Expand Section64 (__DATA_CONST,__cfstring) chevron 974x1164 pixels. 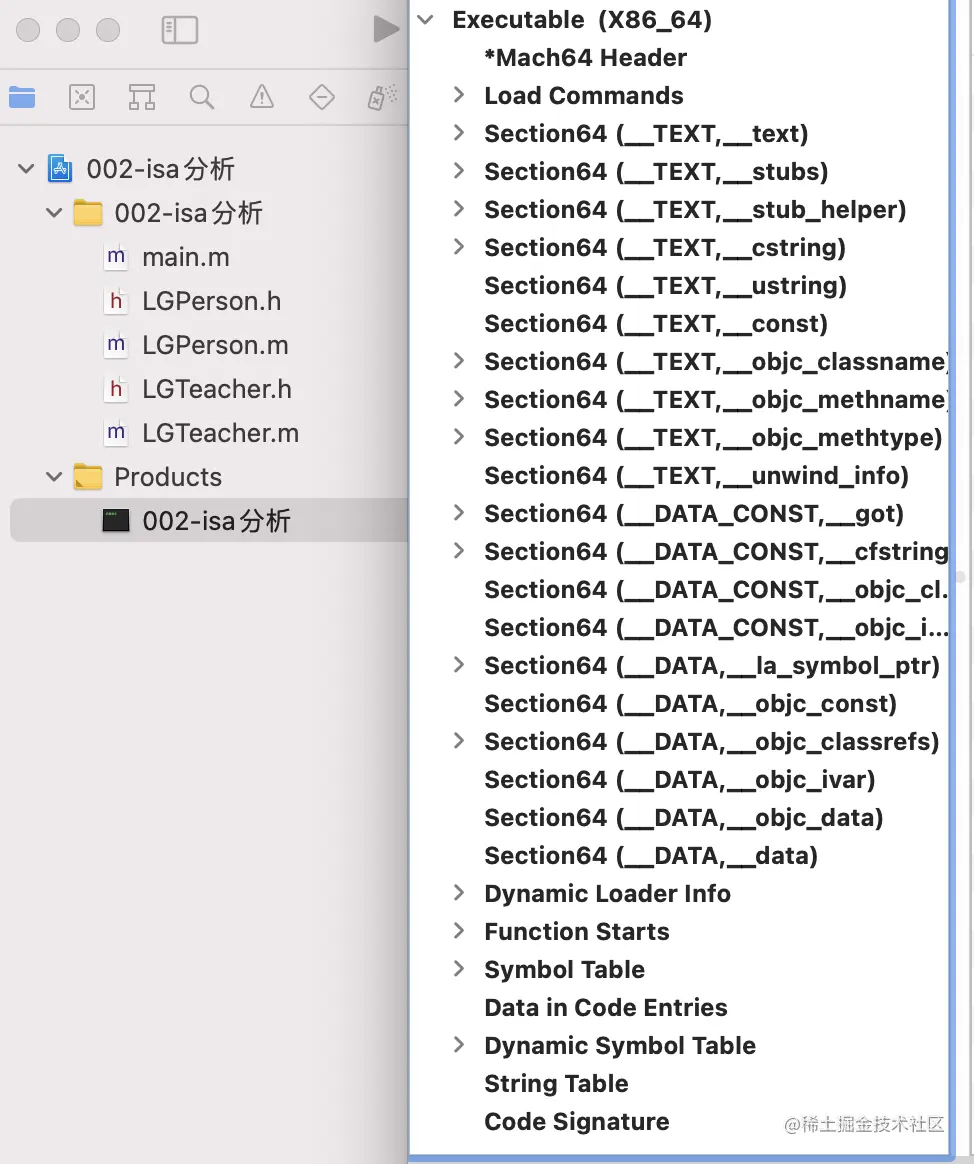pos(459,551)
